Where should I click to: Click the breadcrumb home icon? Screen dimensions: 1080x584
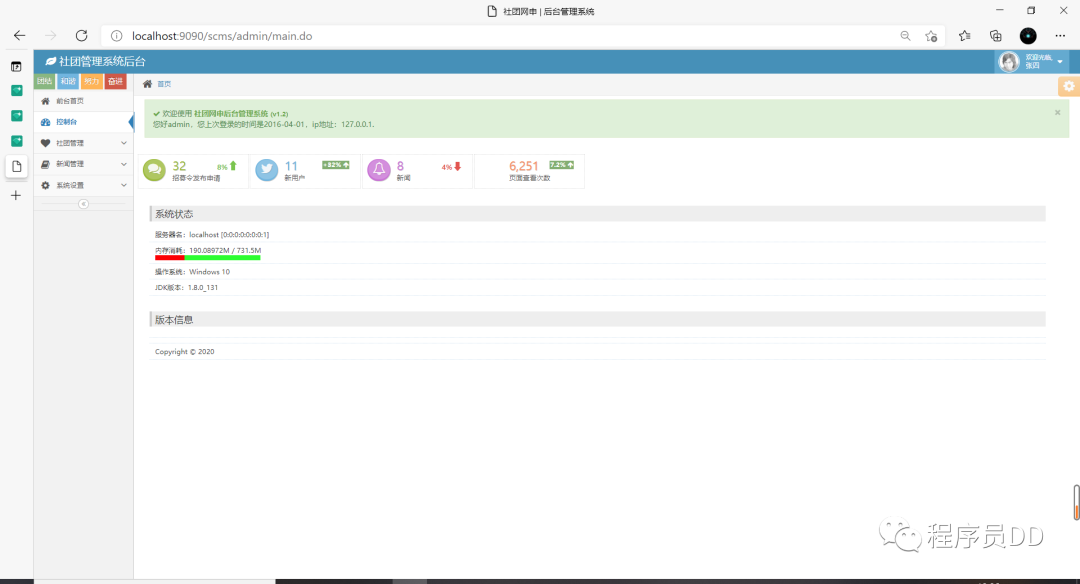click(x=147, y=84)
